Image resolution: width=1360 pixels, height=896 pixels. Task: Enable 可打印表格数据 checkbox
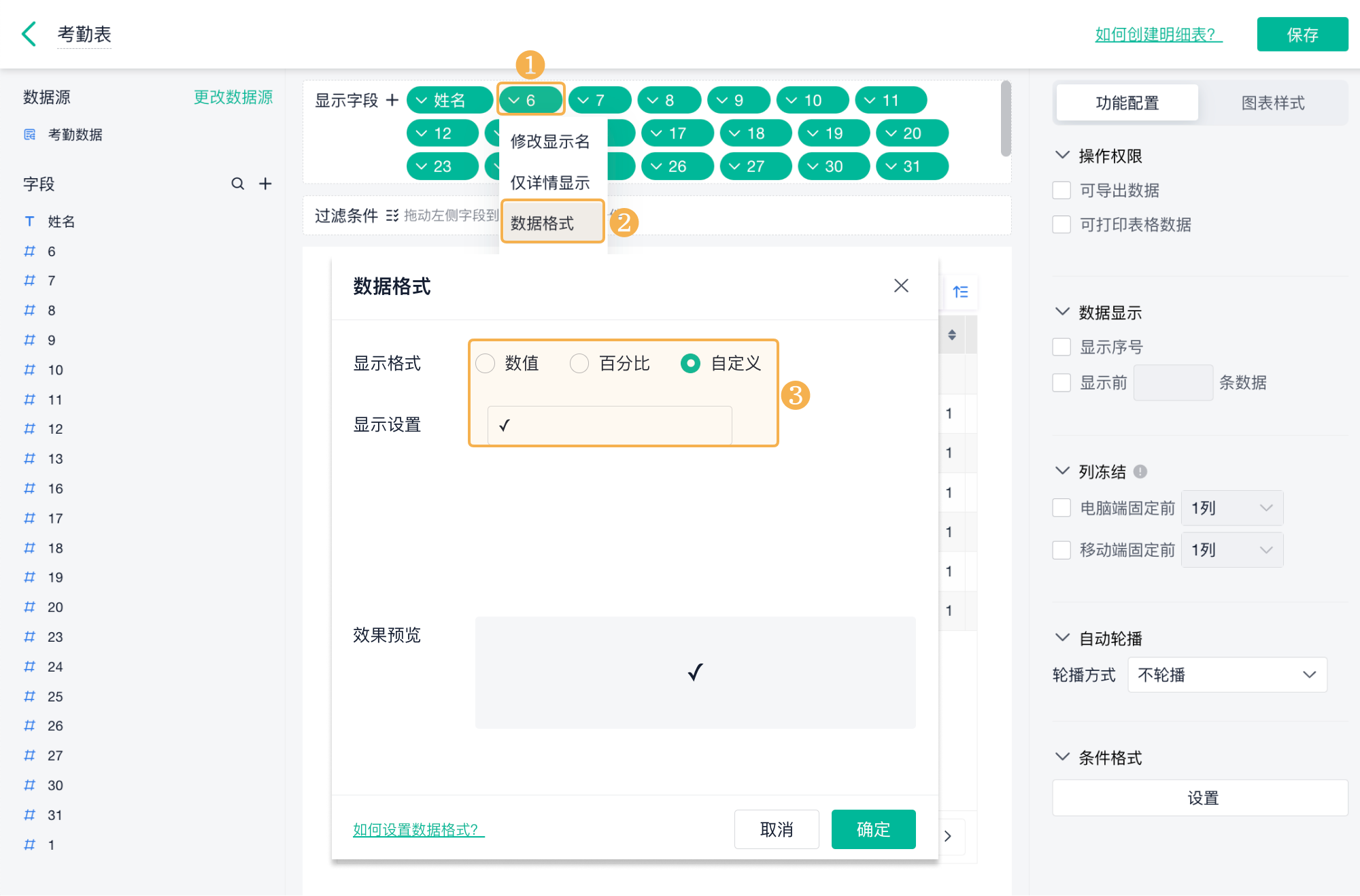click(x=1061, y=224)
